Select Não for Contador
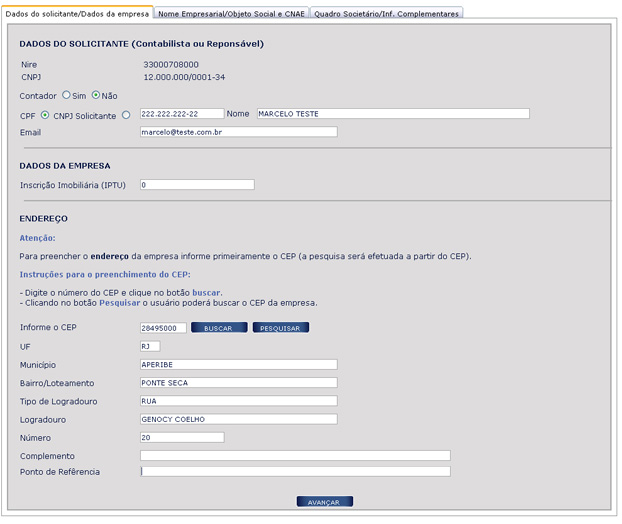Screen dimensions: 622x524 tap(96, 95)
